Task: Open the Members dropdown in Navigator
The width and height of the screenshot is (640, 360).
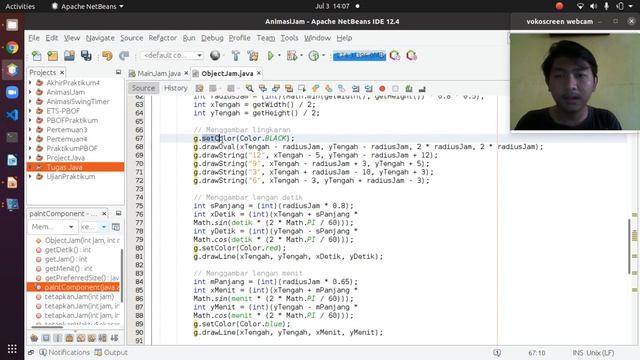Action: coord(53,227)
